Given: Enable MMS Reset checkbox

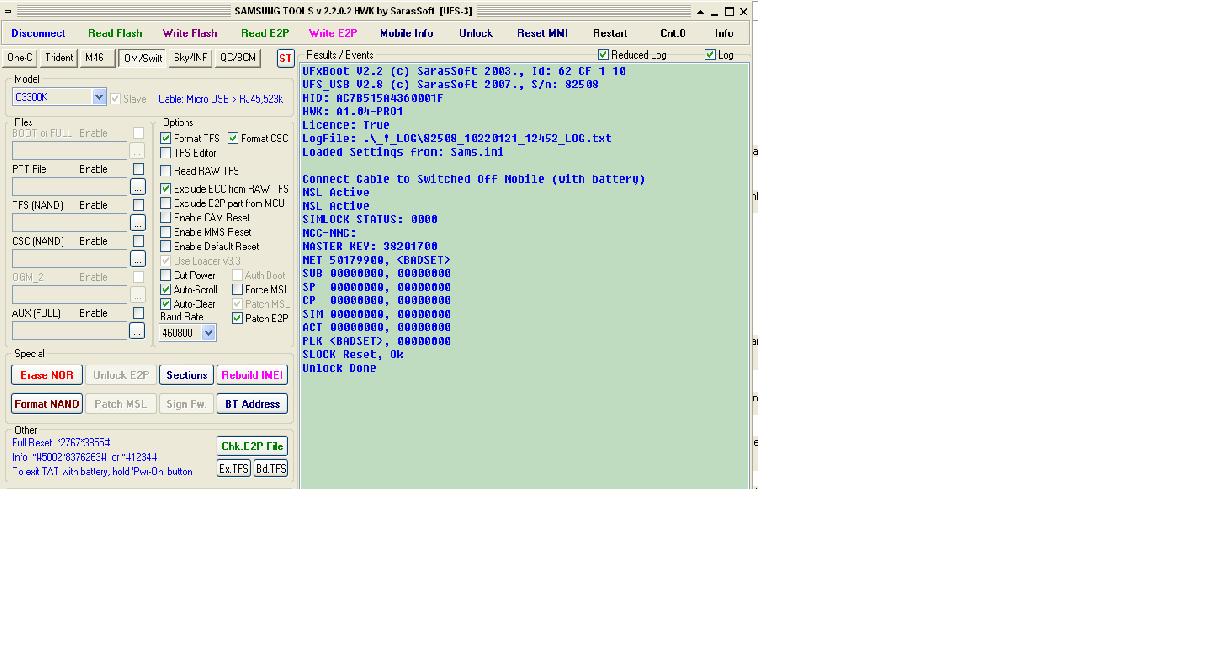Looking at the screenshot, I should pyautogui.click(x=166, y=232).
